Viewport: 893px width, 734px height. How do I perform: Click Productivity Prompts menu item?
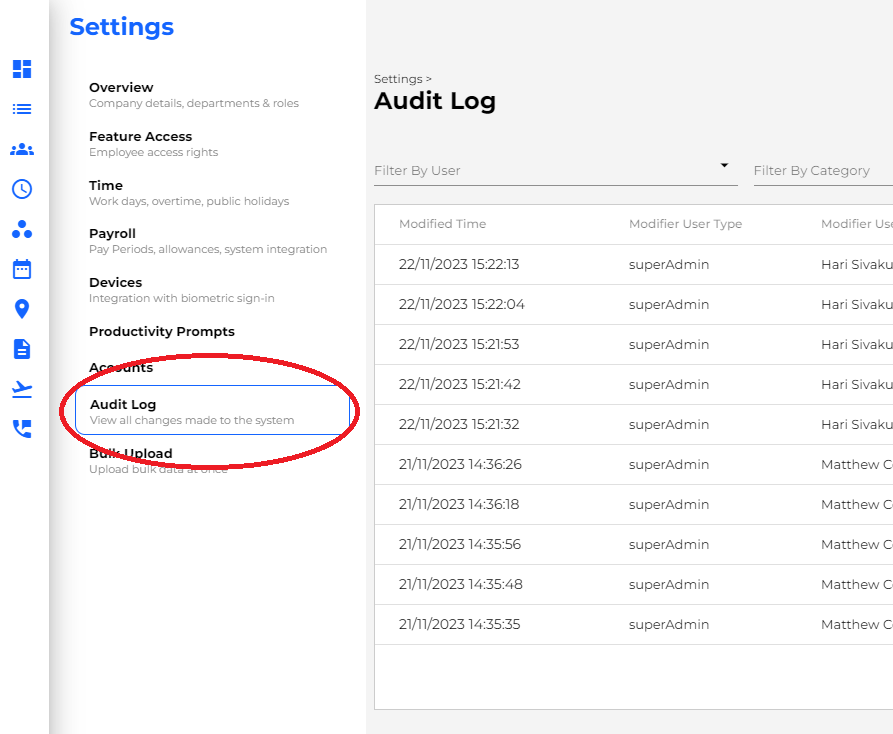click(x=161, y=332)
